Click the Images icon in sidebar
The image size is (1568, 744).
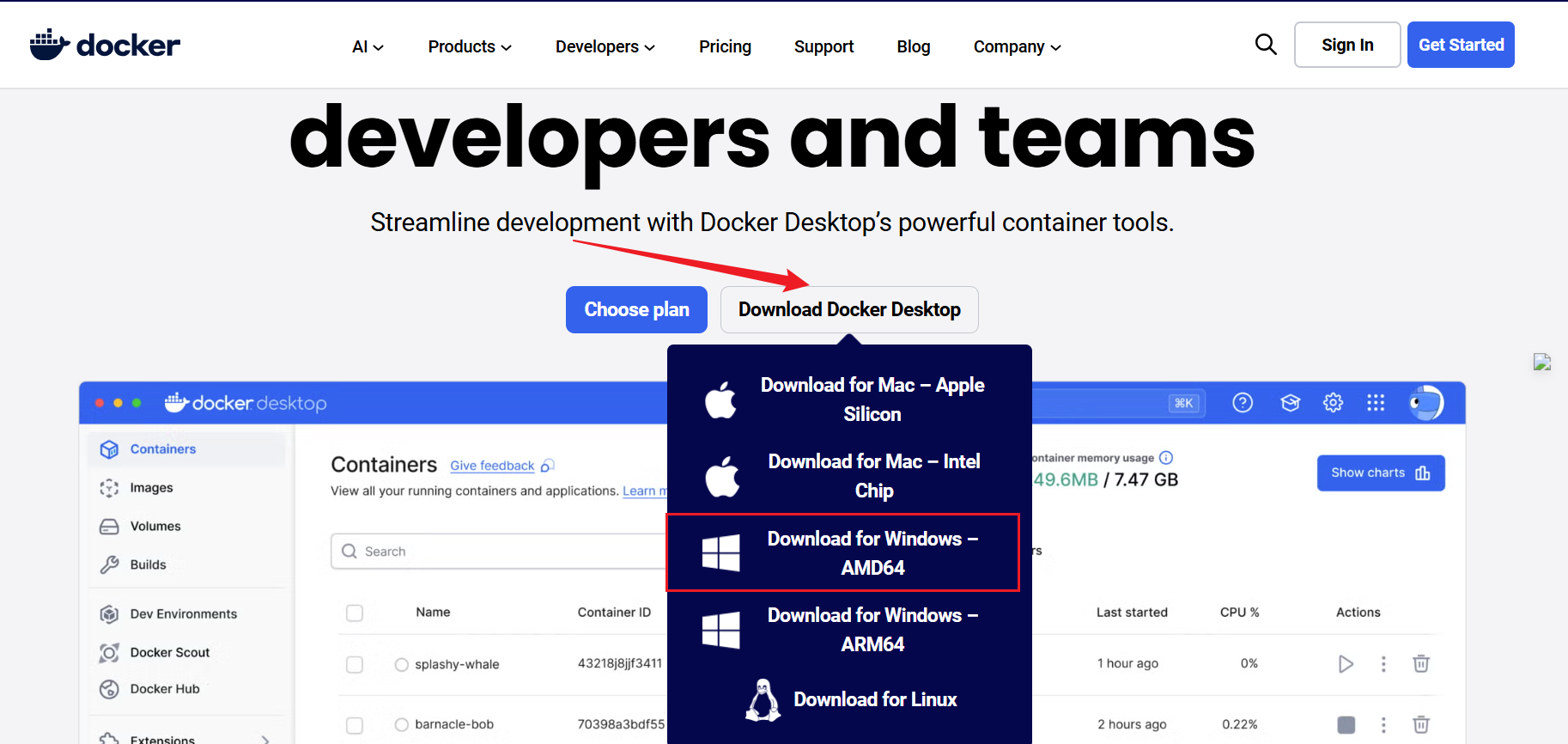[109, 488]
